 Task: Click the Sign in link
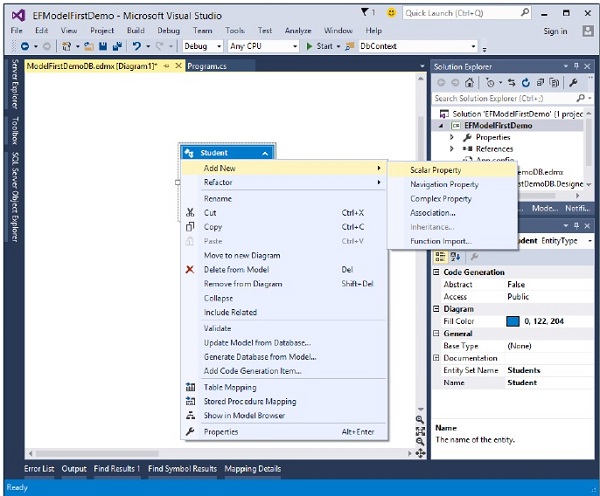pyautogui.click(x=555, y=31)
